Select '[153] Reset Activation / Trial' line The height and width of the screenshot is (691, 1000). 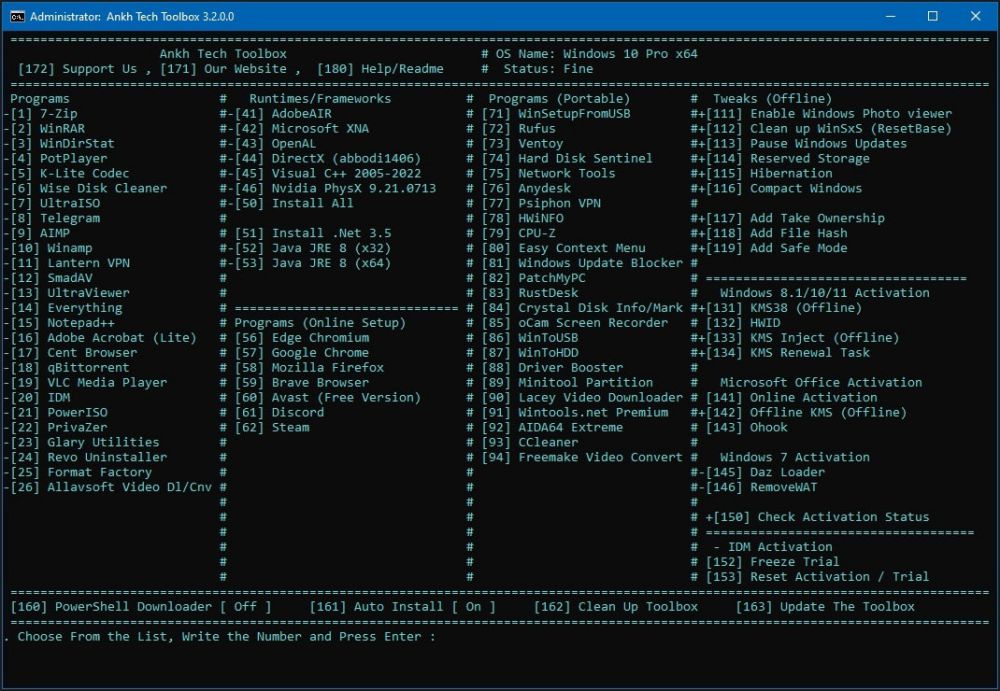tap(818, 577)
